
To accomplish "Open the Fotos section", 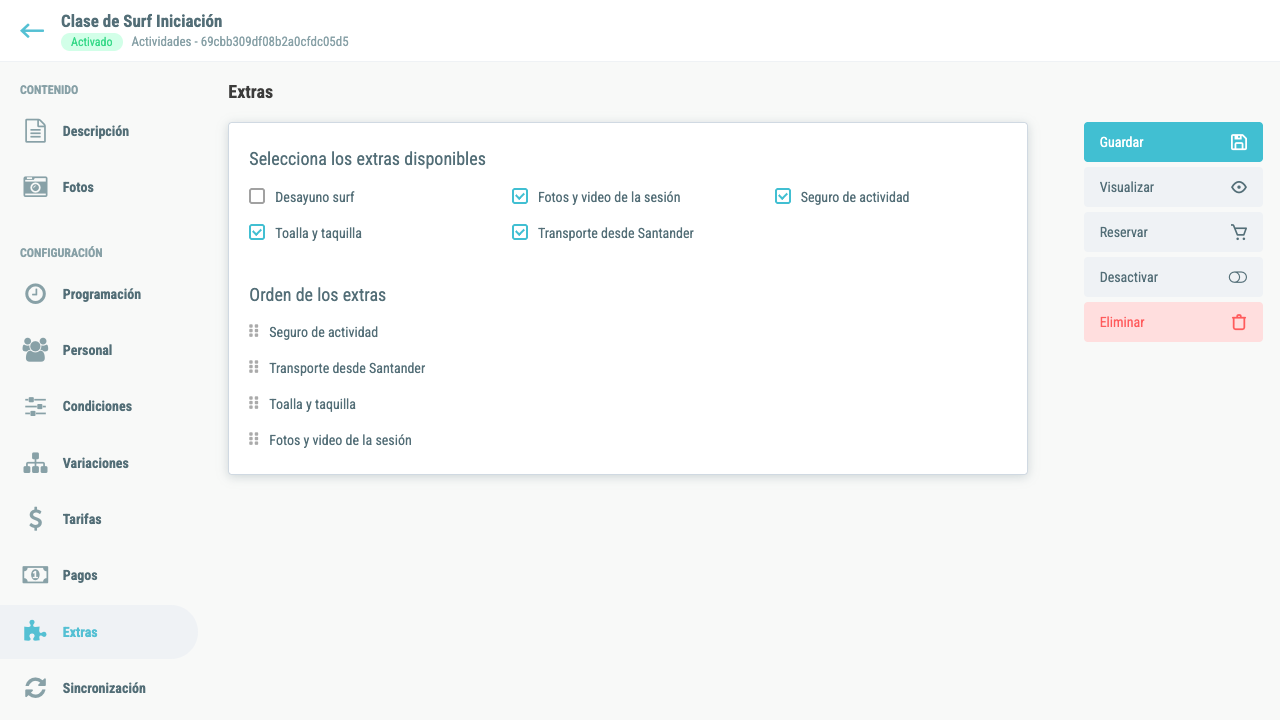I will coord(99,187).
